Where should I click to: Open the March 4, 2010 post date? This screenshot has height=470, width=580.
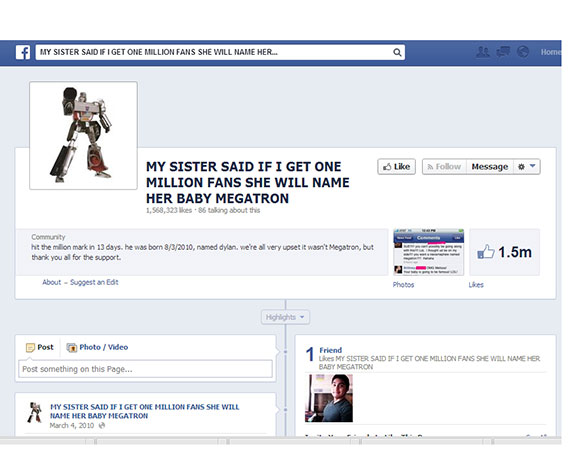tap(72, 426)
